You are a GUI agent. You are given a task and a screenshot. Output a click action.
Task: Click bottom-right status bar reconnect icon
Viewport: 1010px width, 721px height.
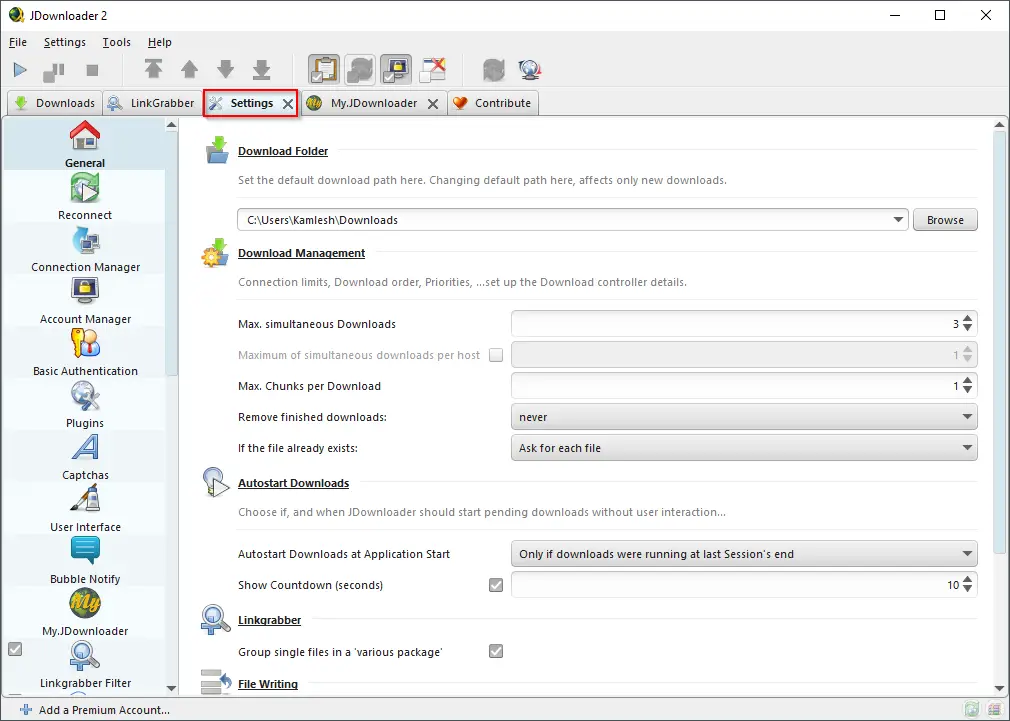(x=972, y=709)
